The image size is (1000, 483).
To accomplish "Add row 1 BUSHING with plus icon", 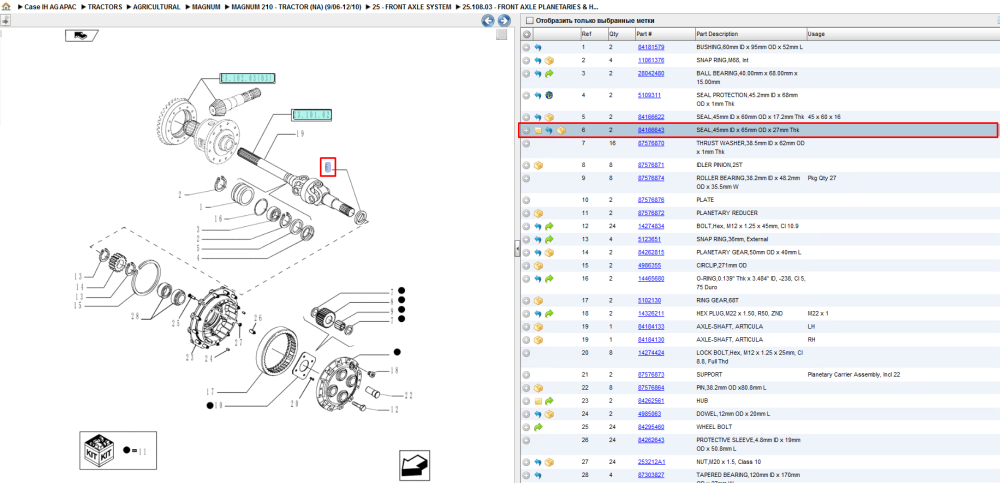I will click(x=526, y=48).
